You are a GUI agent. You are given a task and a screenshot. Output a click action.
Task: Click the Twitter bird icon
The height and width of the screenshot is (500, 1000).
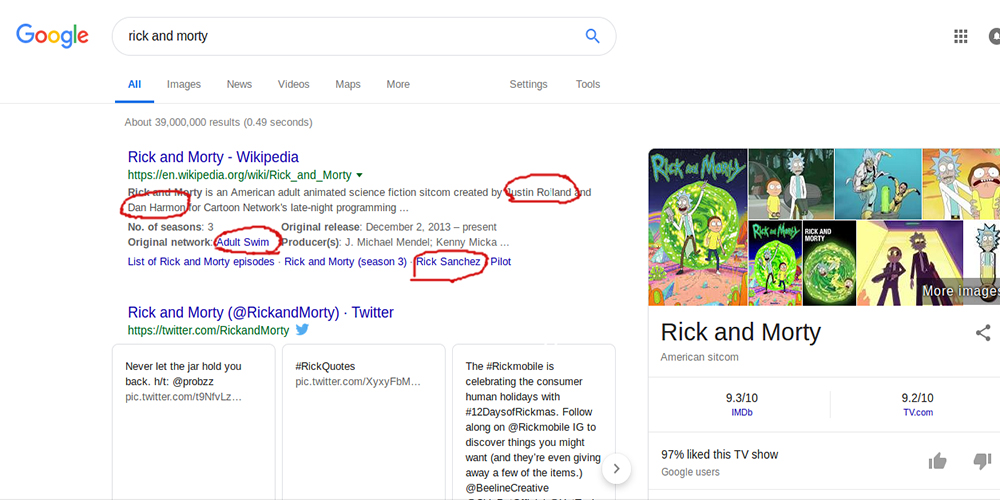(302, 330)
